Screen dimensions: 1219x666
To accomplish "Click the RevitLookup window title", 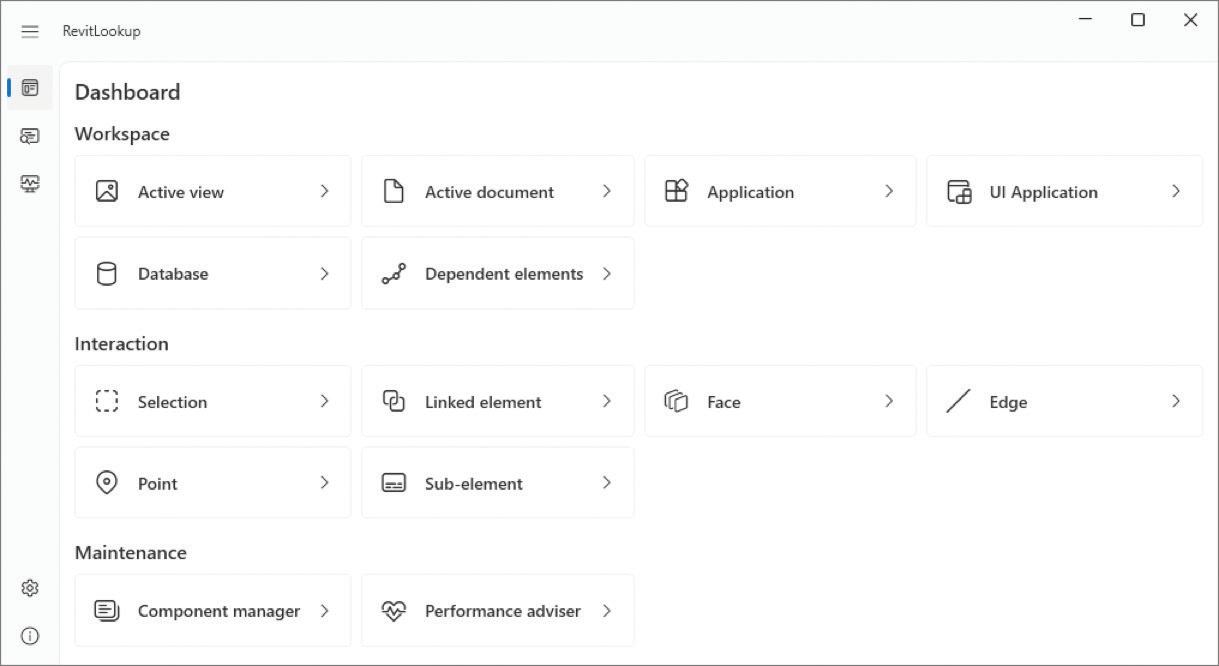I will click(102, 31).
